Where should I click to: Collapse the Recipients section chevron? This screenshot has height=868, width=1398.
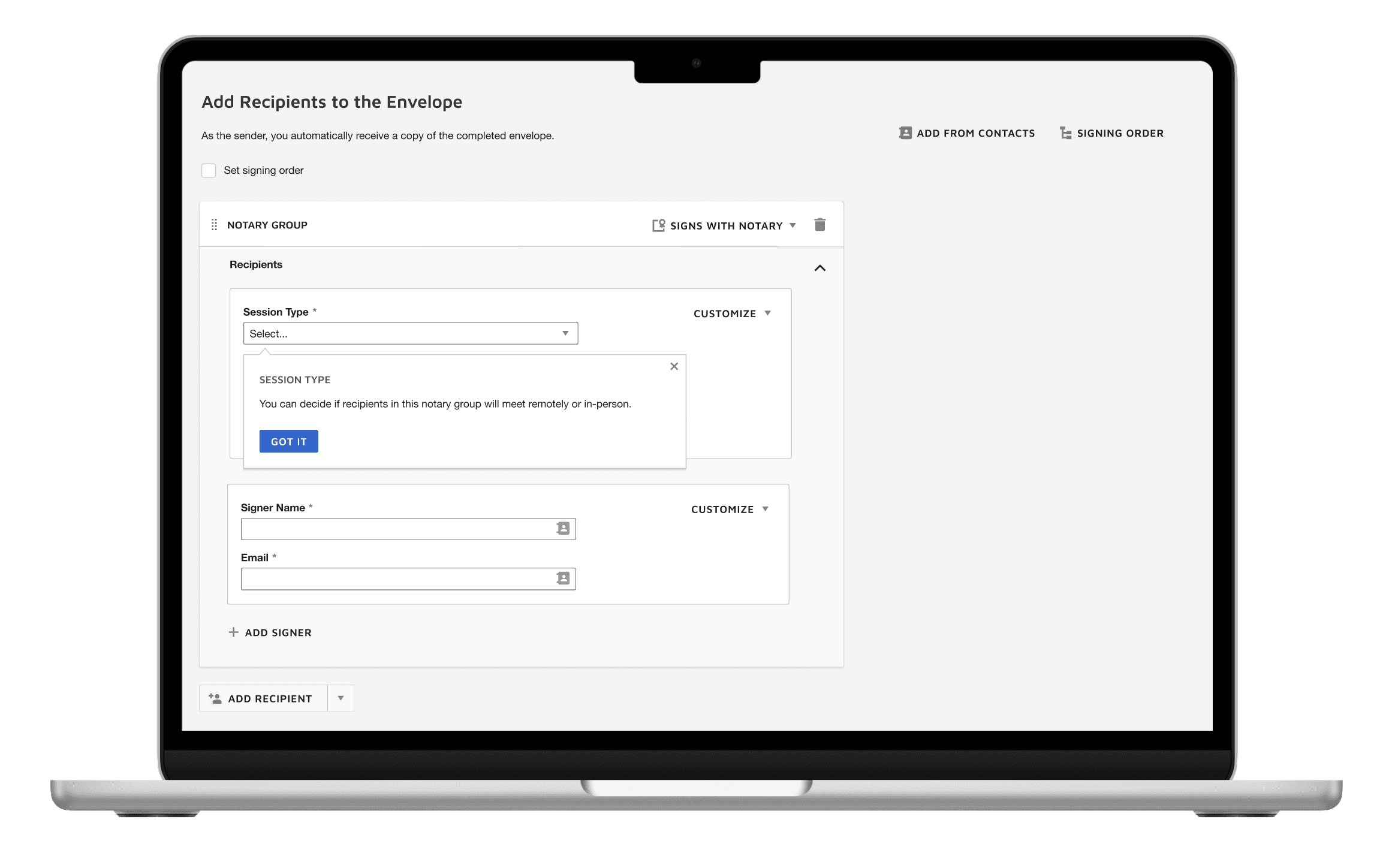pos(820,268)
